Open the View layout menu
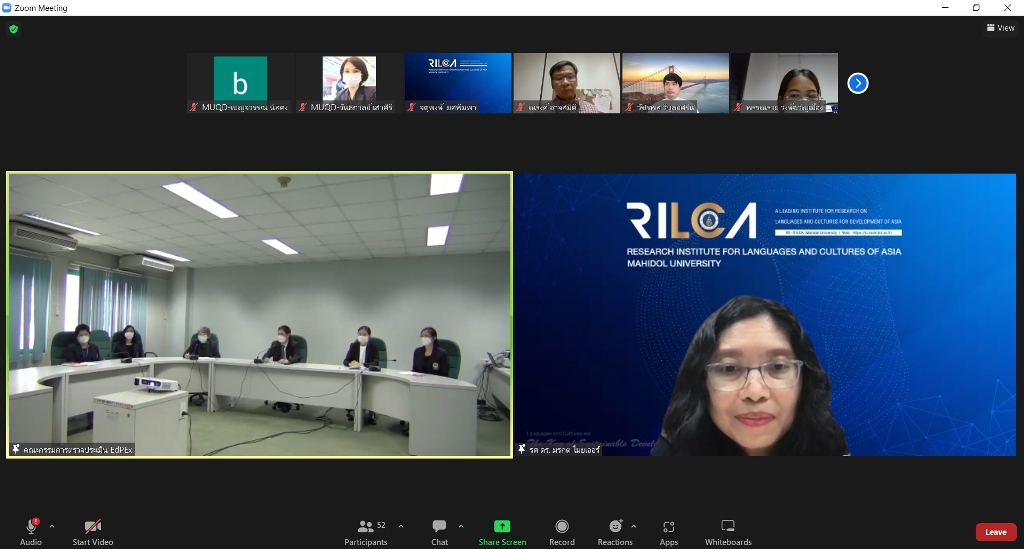The width and height of the screenshot is (1024, 549). (x=1000, y=28)
